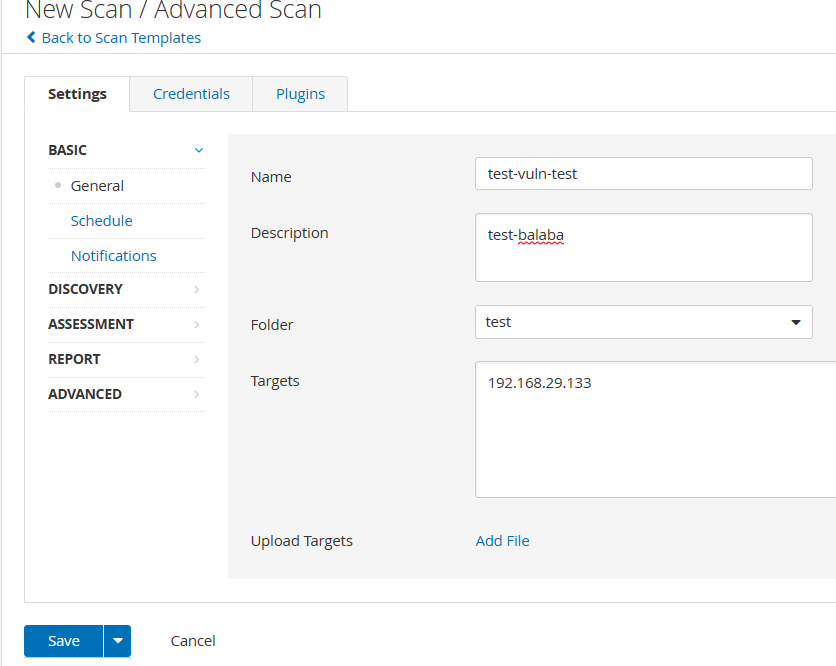Image resolution: width=836 pixels, height=666 pixels.
Task: Click Add File to upload targets
Action: tap(502, 541)
